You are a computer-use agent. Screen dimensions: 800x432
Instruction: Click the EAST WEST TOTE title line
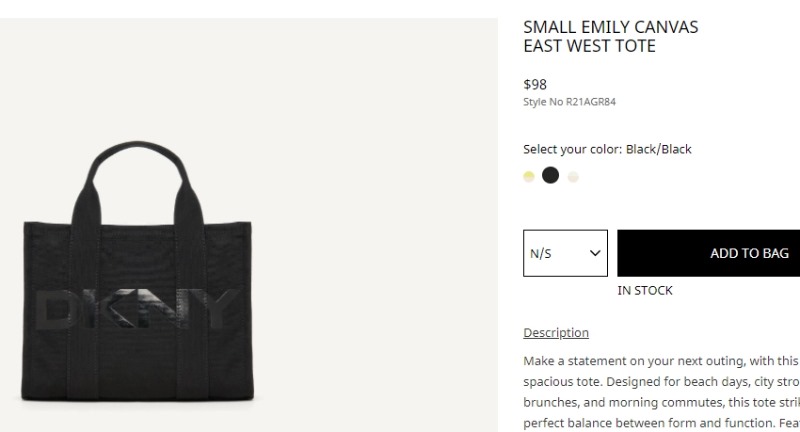pos(589,46)
